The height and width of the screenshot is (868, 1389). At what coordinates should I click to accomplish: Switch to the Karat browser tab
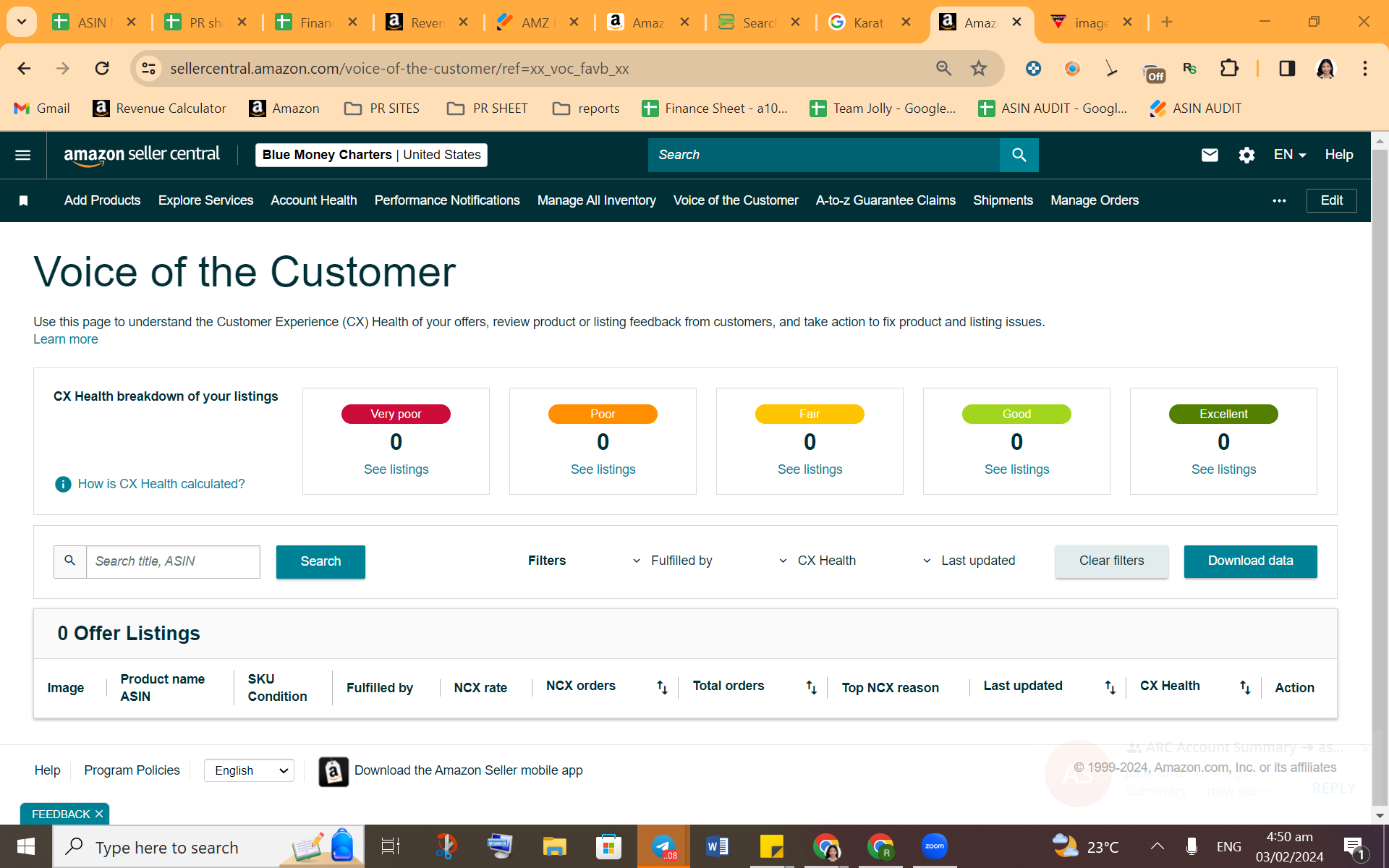869,22
